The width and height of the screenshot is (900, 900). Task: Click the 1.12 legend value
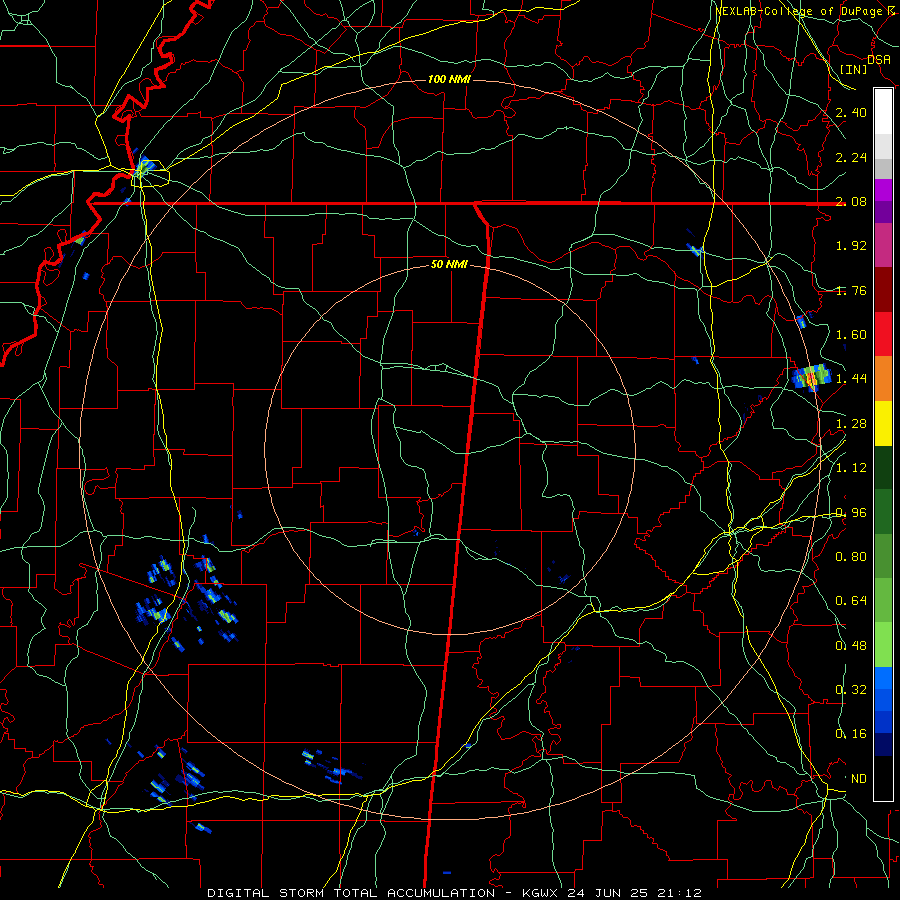point(851,468)
